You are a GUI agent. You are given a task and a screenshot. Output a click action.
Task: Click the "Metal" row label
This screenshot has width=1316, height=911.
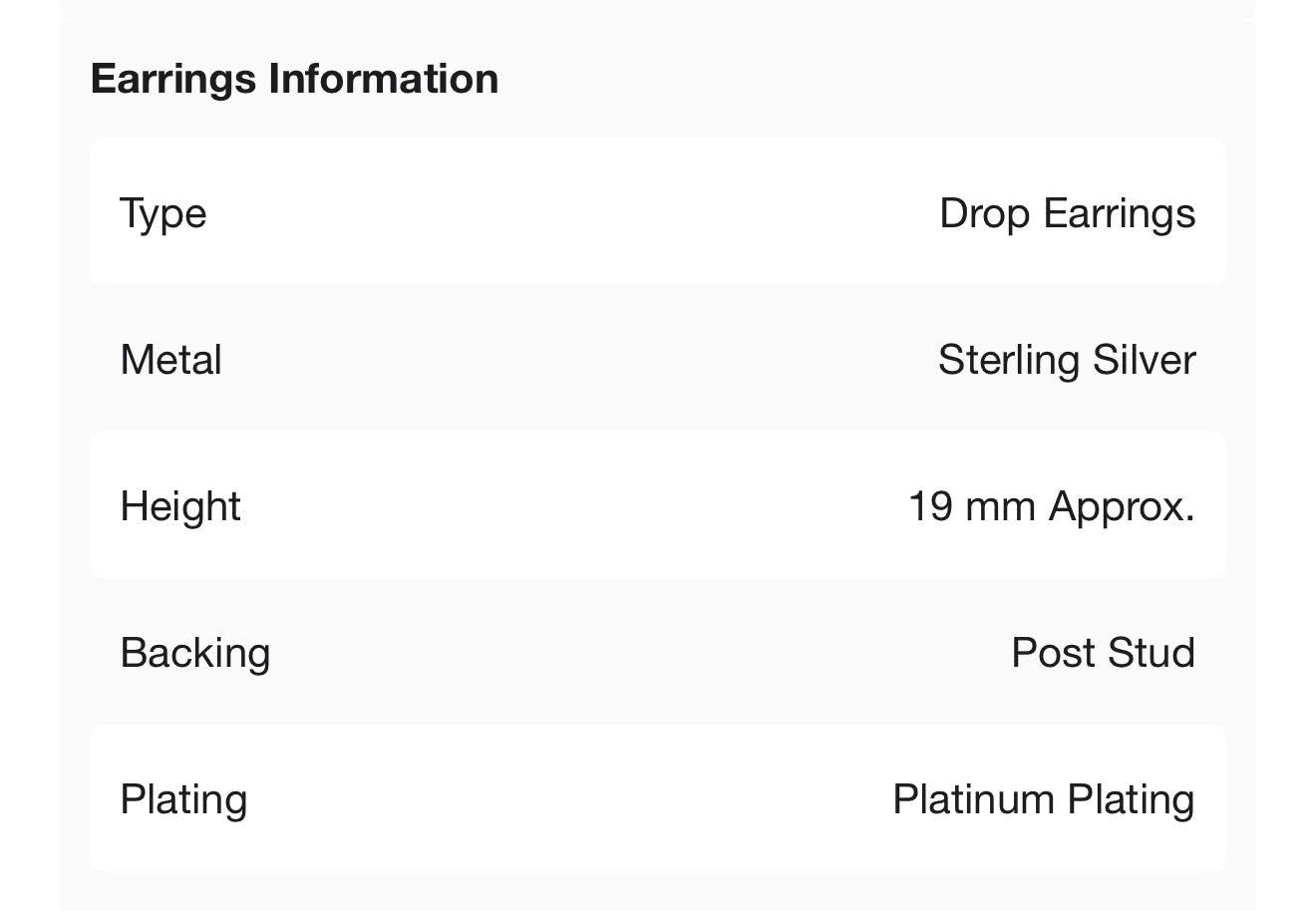[170, 360]
